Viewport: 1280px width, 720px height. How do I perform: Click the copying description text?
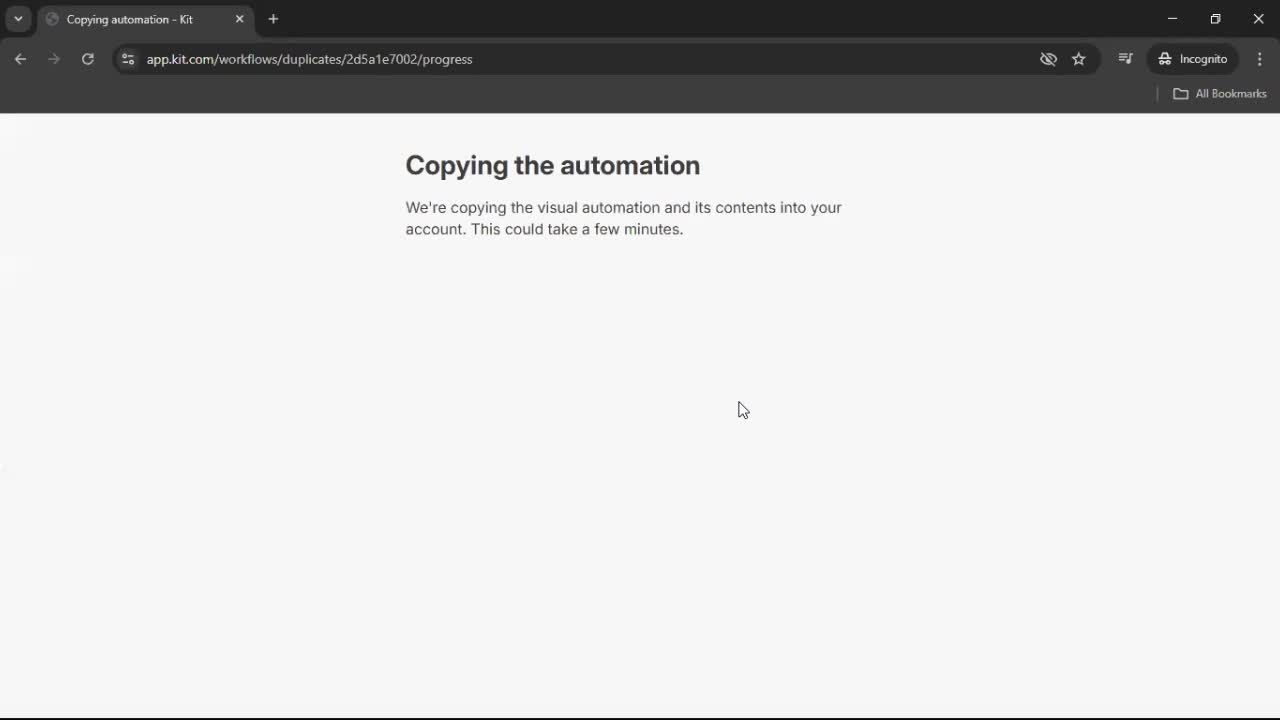point(623,218)
